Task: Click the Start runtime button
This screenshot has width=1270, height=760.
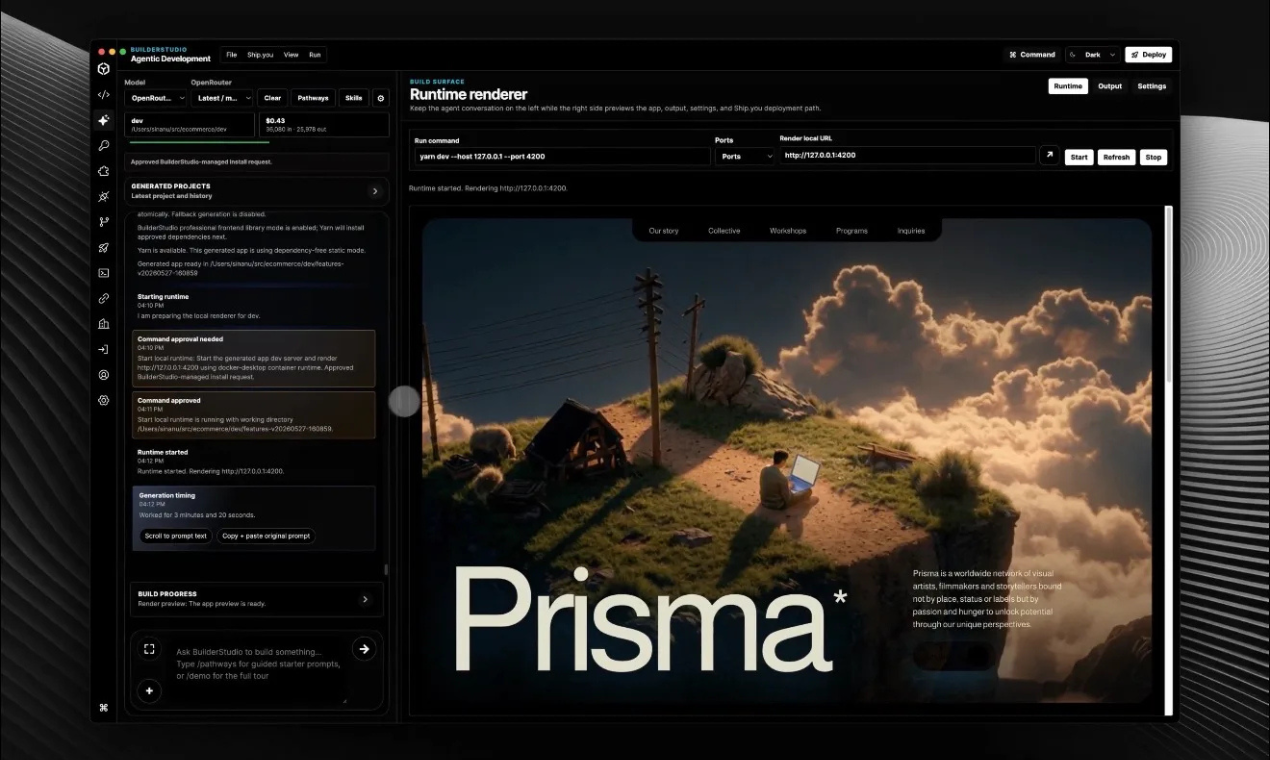Action: pyautogui.click(x=1079, y=157)
